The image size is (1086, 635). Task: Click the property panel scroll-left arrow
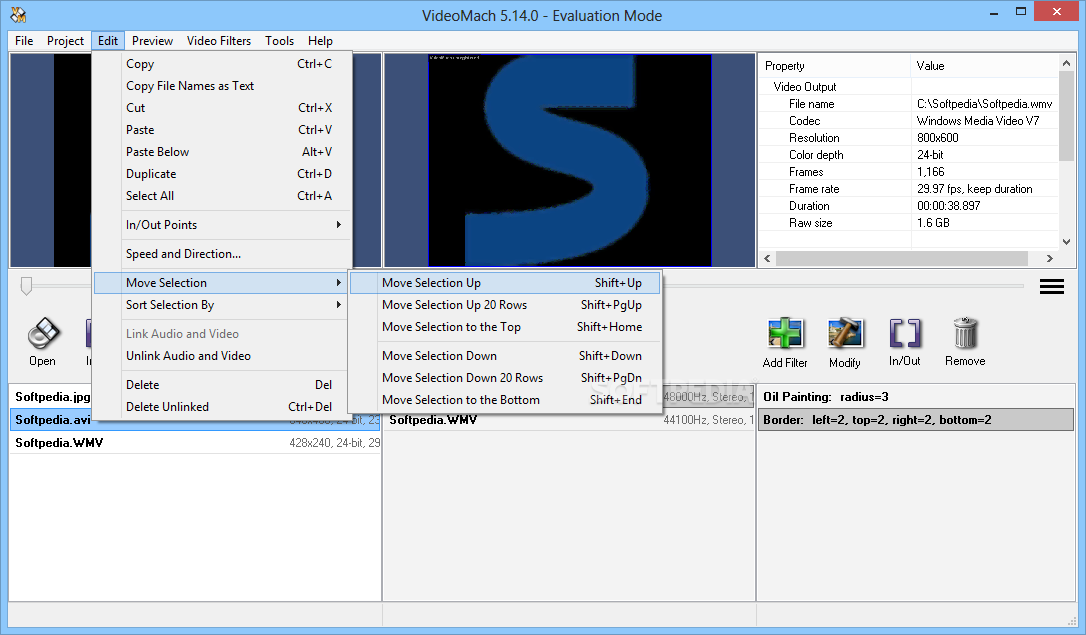[x=767, y=258]
